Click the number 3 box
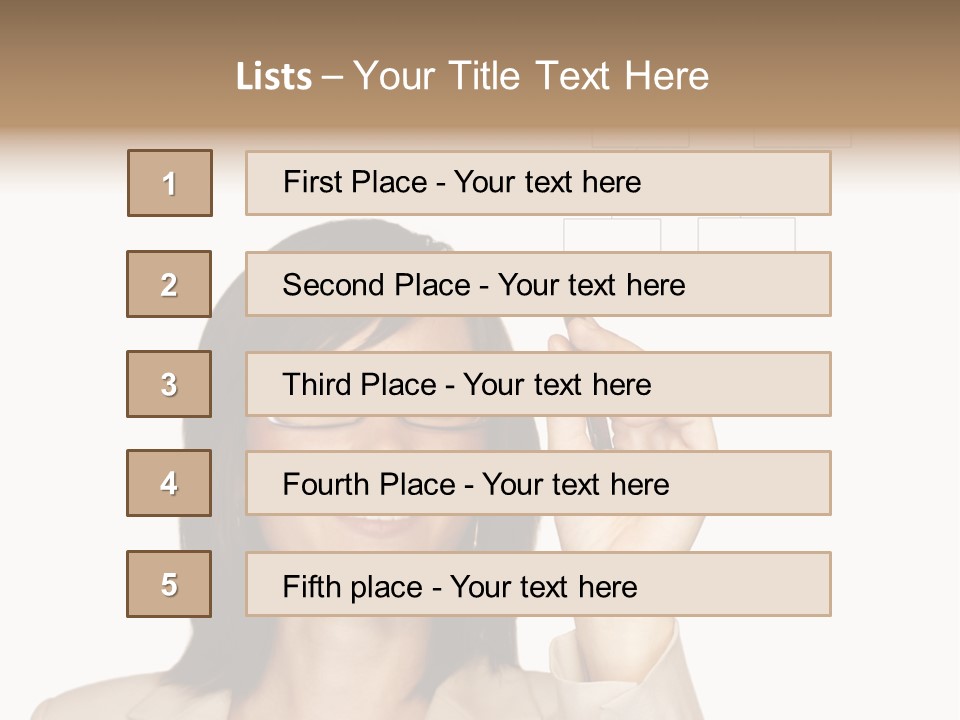 (x=169, y=384)
